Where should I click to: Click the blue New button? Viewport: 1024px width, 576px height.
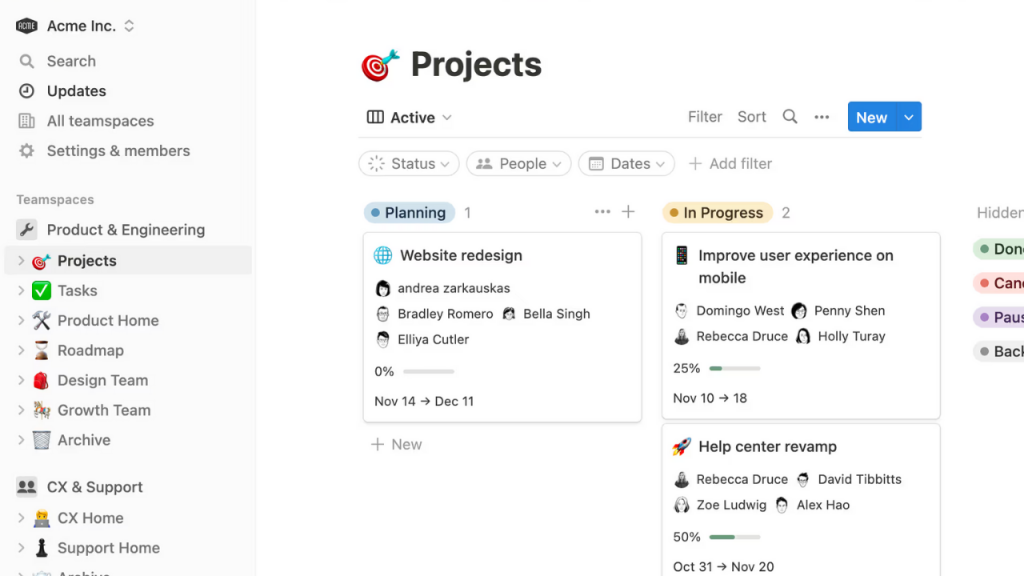872,117
